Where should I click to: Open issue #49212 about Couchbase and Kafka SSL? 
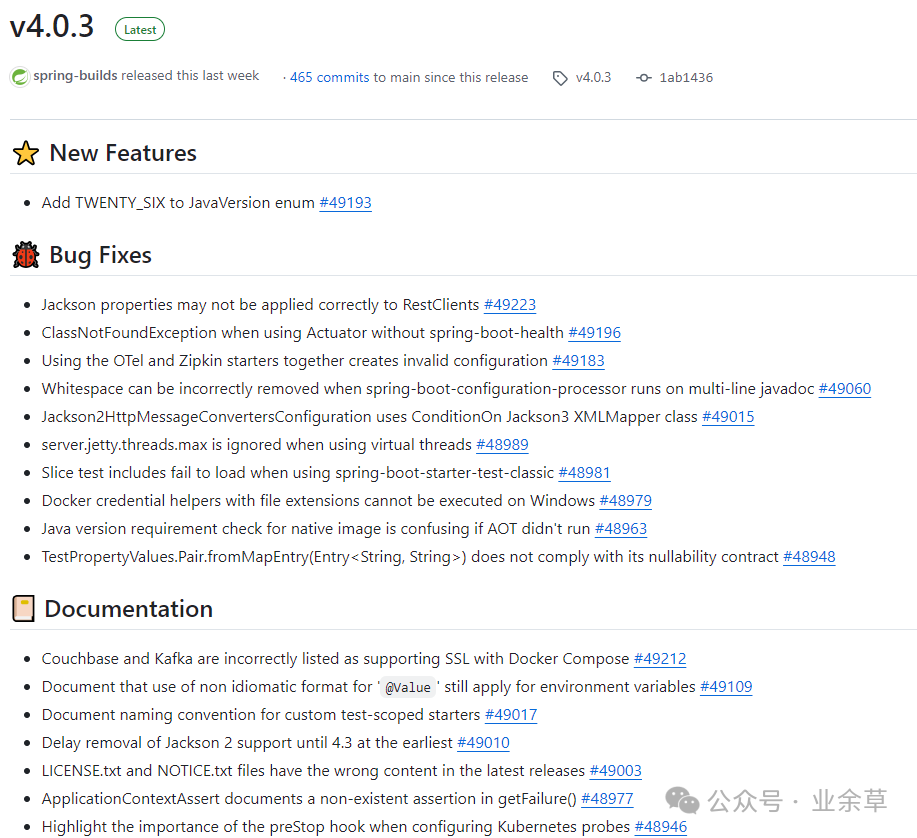click(x=660, y=658)
